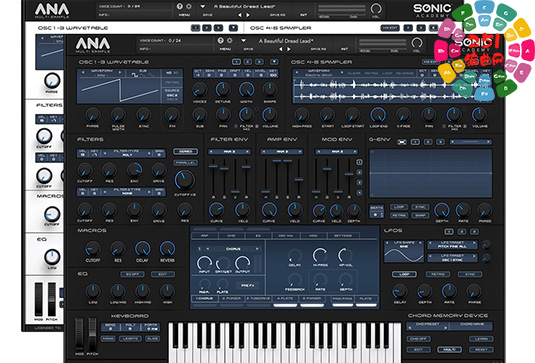Click Multi button in Chord Memory Device
The width and height of the screenshot is (535, 363).
point(450,350)
